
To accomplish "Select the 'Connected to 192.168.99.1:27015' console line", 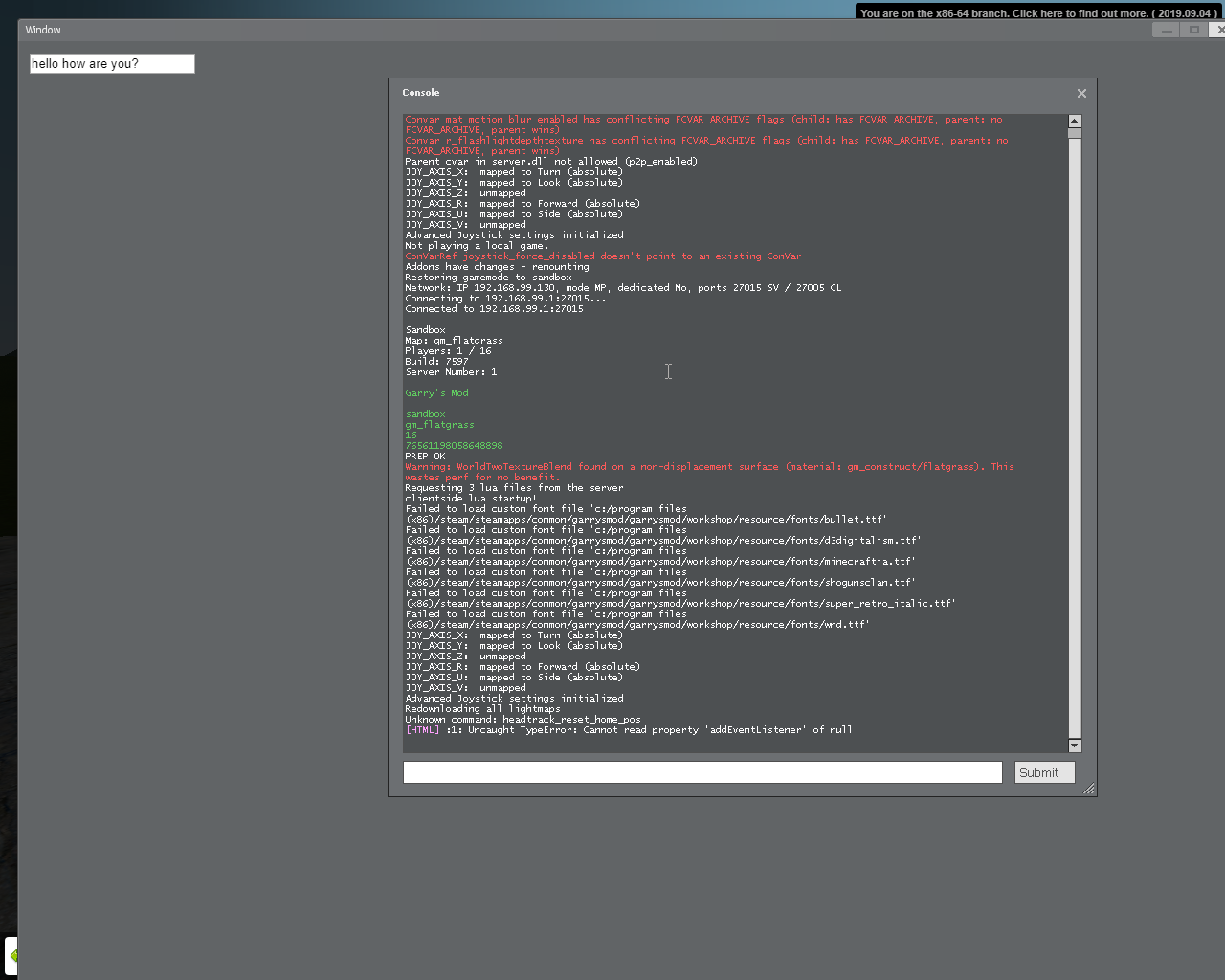I will [495, 308].
